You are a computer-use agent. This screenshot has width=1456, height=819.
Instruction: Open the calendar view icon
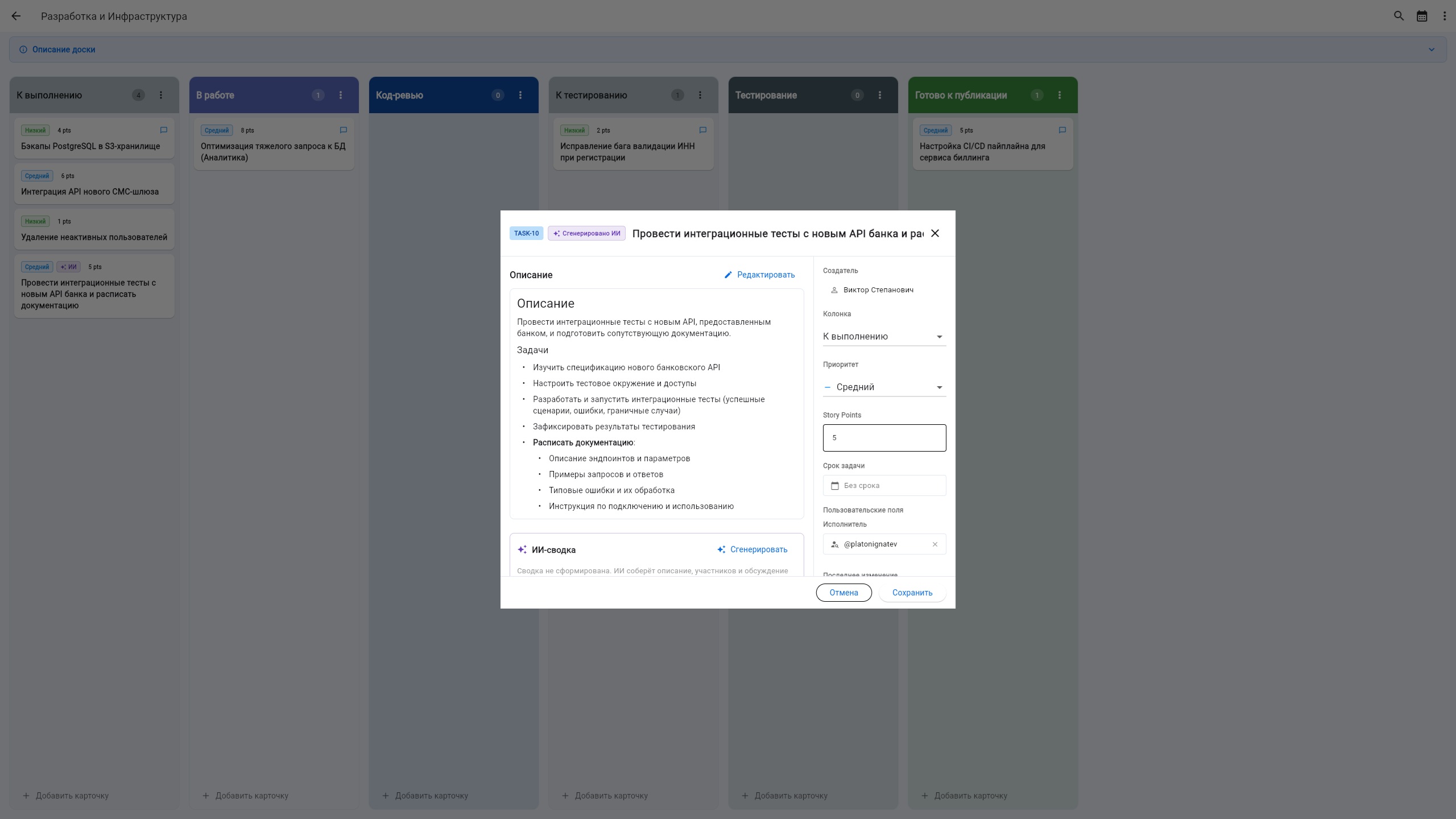(x=1422, y=16)
